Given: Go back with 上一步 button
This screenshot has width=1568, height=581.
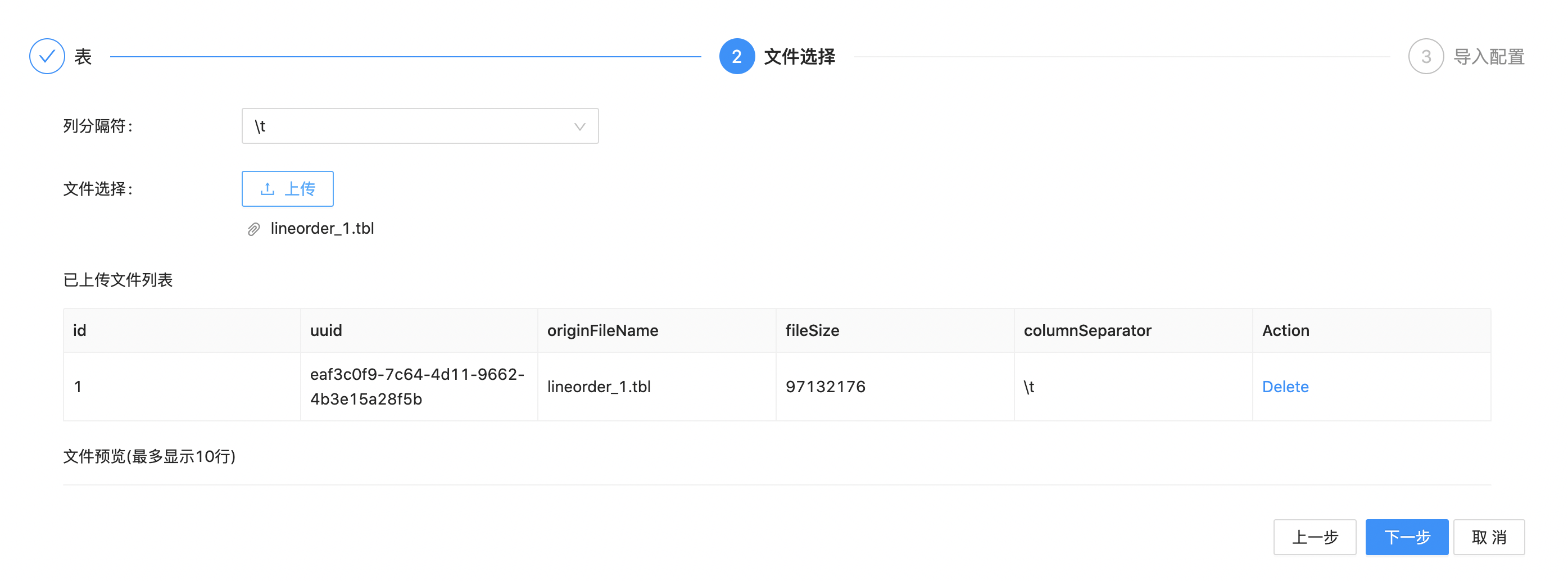Looking at the screenshot, I should pyautogui.click(x=1315, y=537).
